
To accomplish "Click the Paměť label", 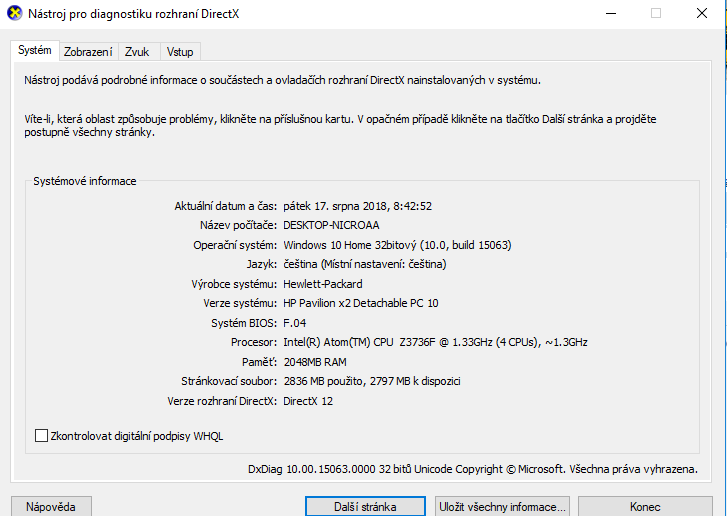I will (x=259, y=362).
